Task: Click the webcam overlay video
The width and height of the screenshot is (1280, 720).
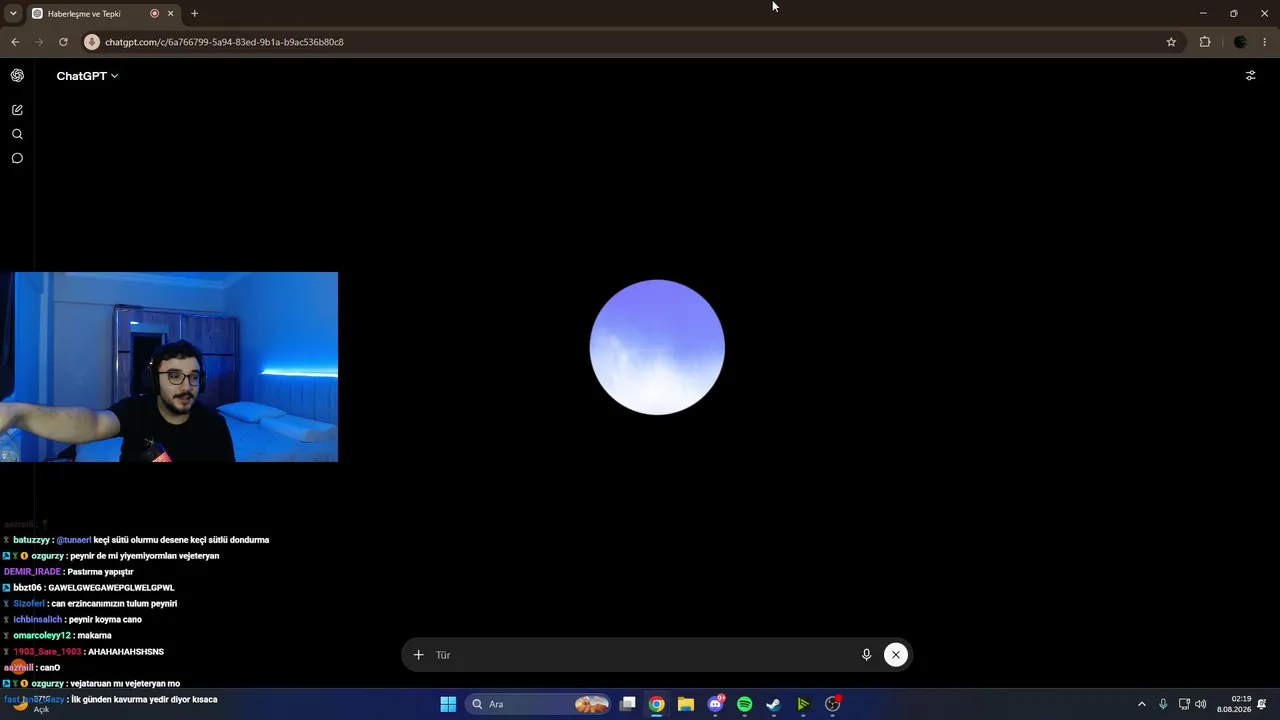Action: click(169, 367)
